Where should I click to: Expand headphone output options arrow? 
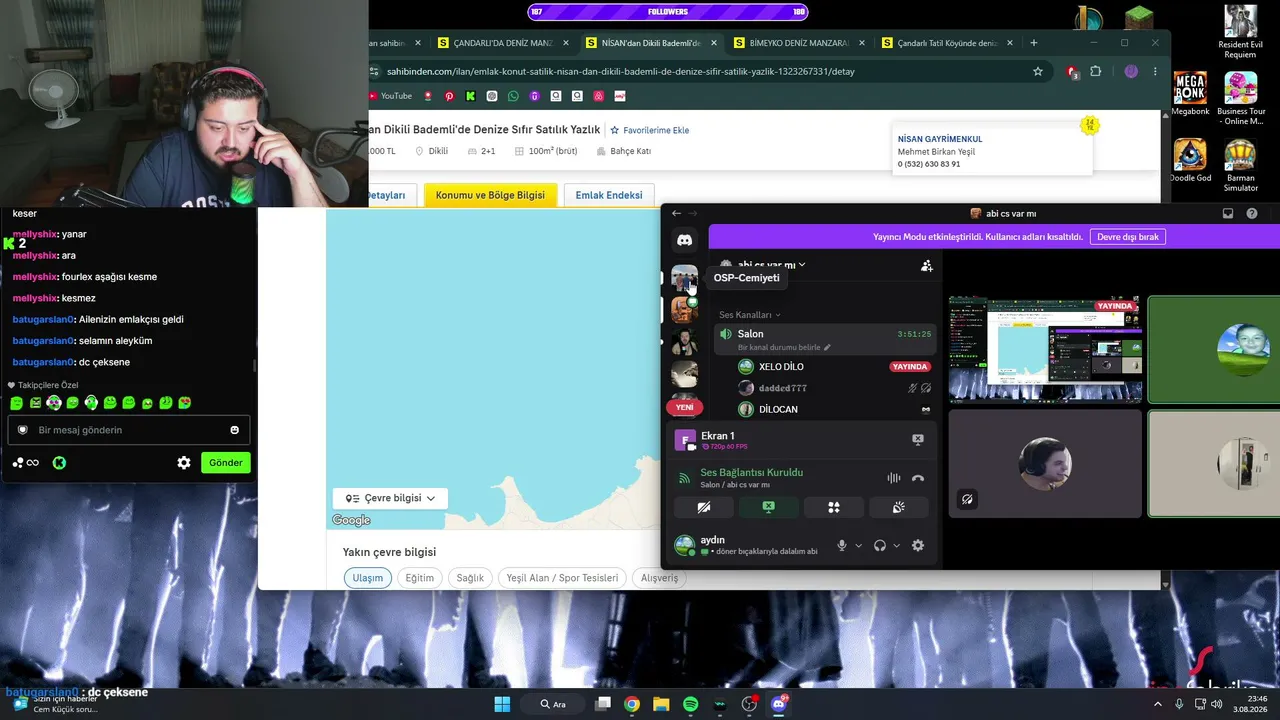click(x=896, y=546)
